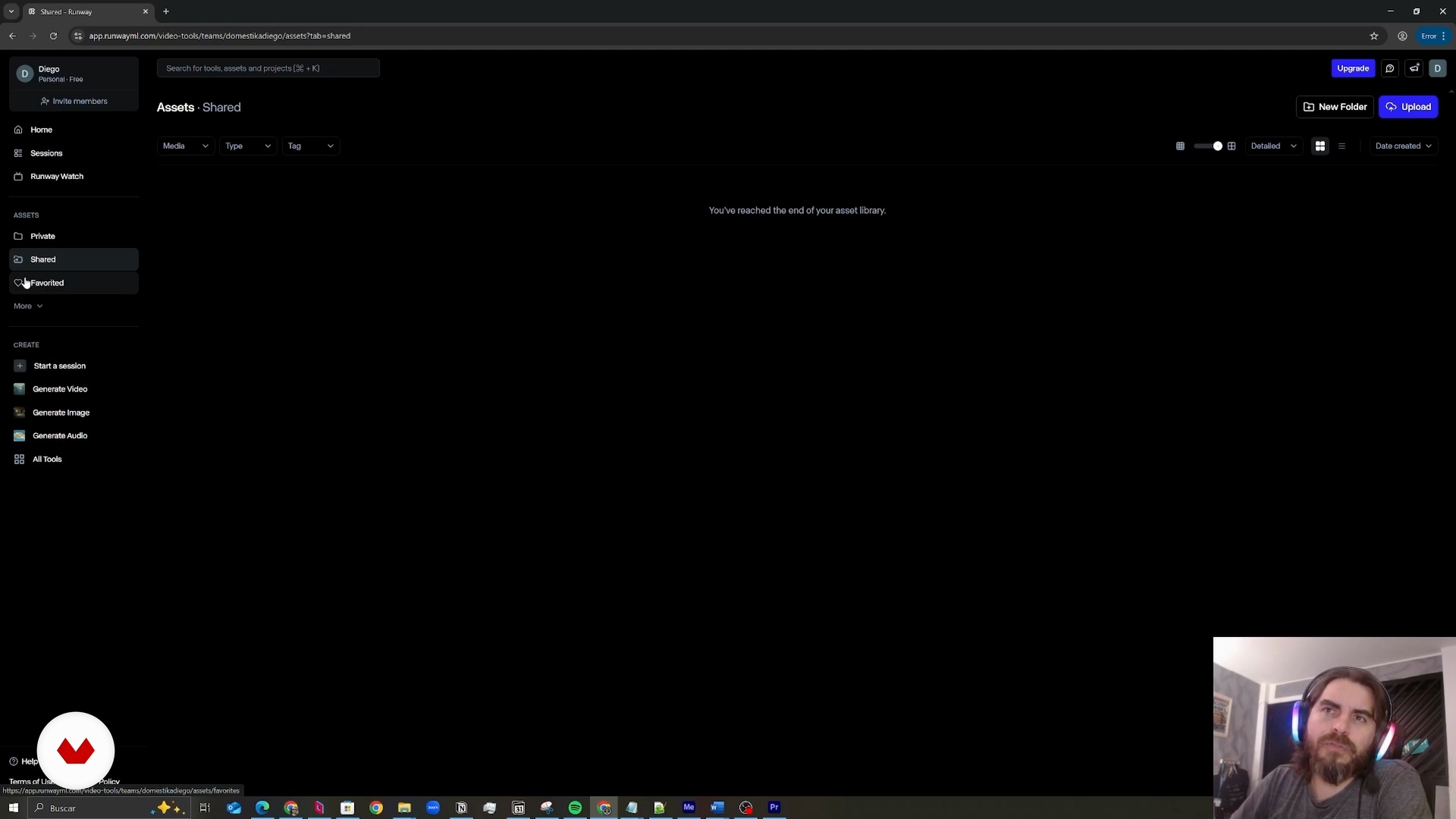The width and height of the screenshot is (1456, 819).
Task: Open All Tools in sidebar
Action: pyautogui.click(x=47, y=460)
